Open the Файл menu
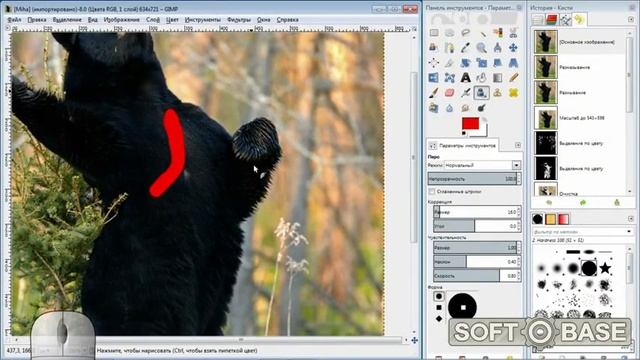Viewport: 640px width, 360px height. pos(14,20)
